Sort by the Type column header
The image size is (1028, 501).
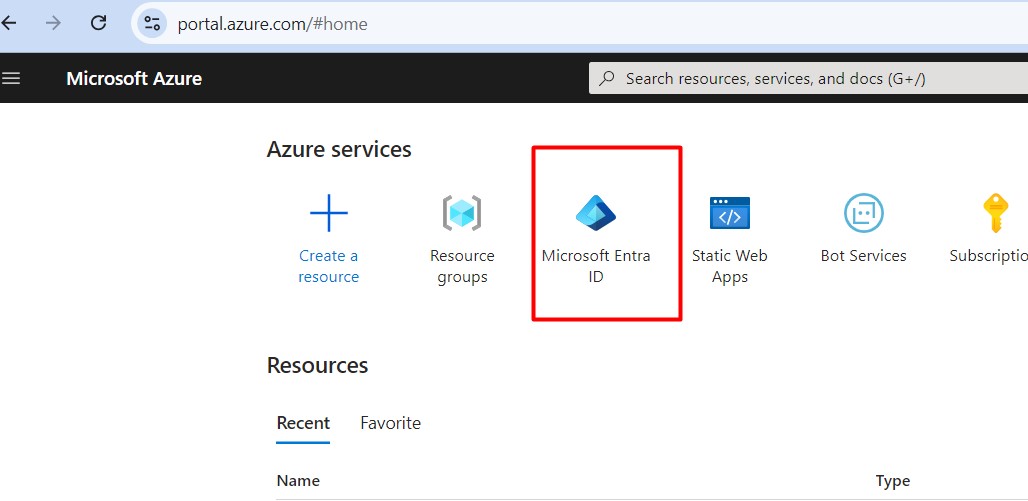[x=893, y=481]
